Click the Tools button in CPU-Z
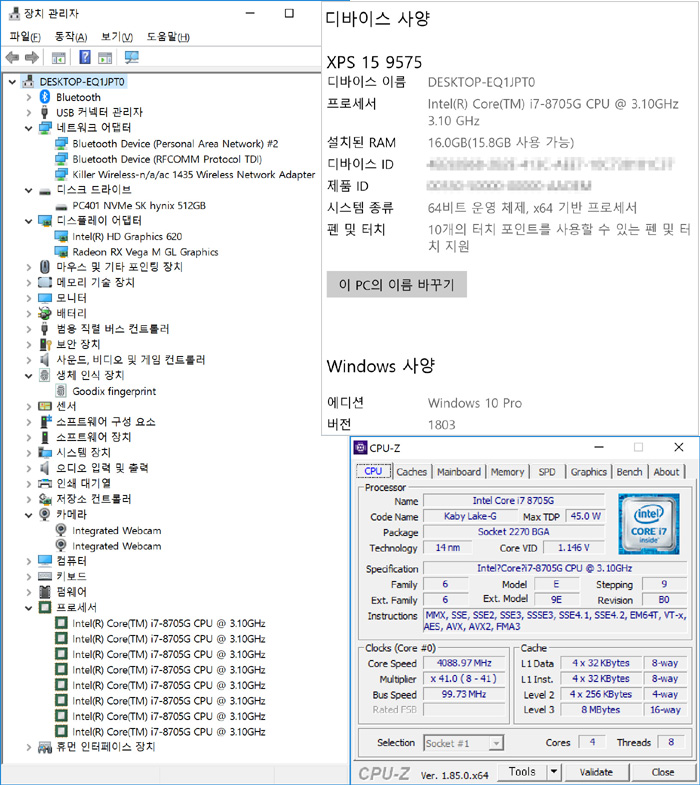 tap(522, 771)
